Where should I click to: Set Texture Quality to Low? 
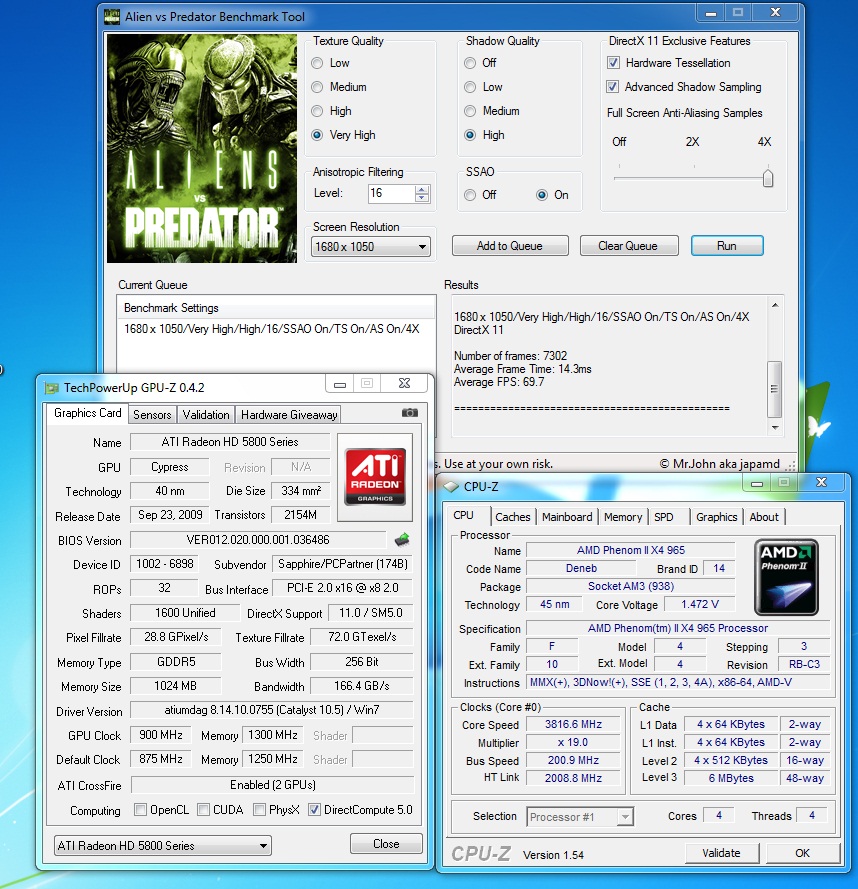pyautogui.click(x=318, y=63)
